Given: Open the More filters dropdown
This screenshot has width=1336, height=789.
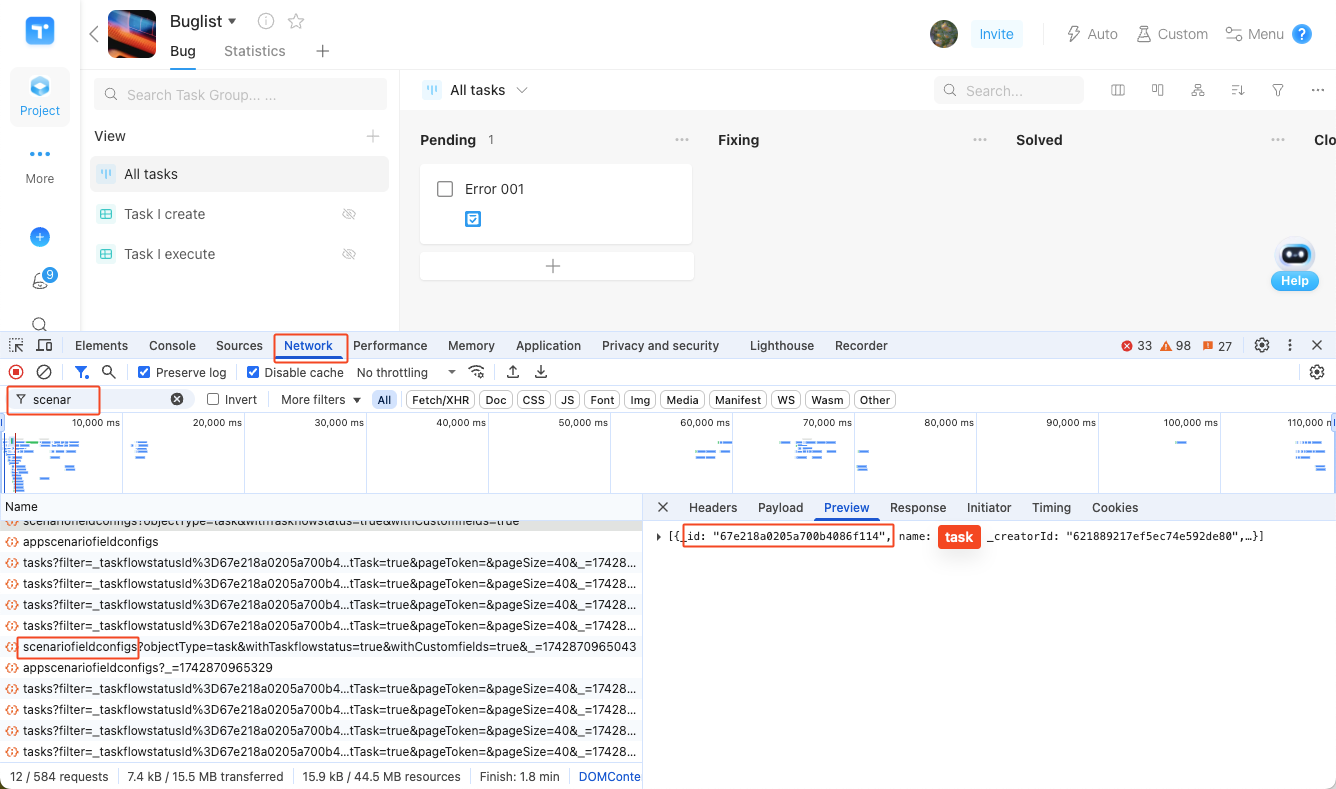Looking at the screenshot, I should [321, 399].
